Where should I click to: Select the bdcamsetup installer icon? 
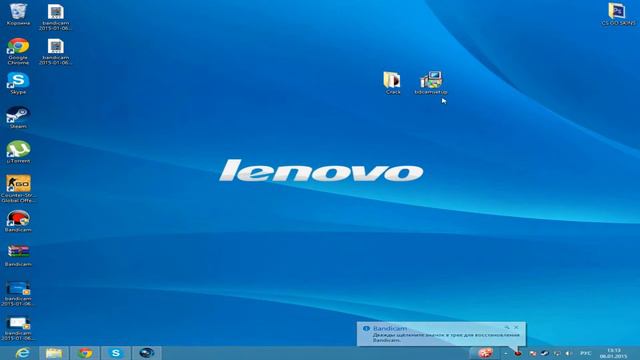pyautogui.click(x=431, y=83)
